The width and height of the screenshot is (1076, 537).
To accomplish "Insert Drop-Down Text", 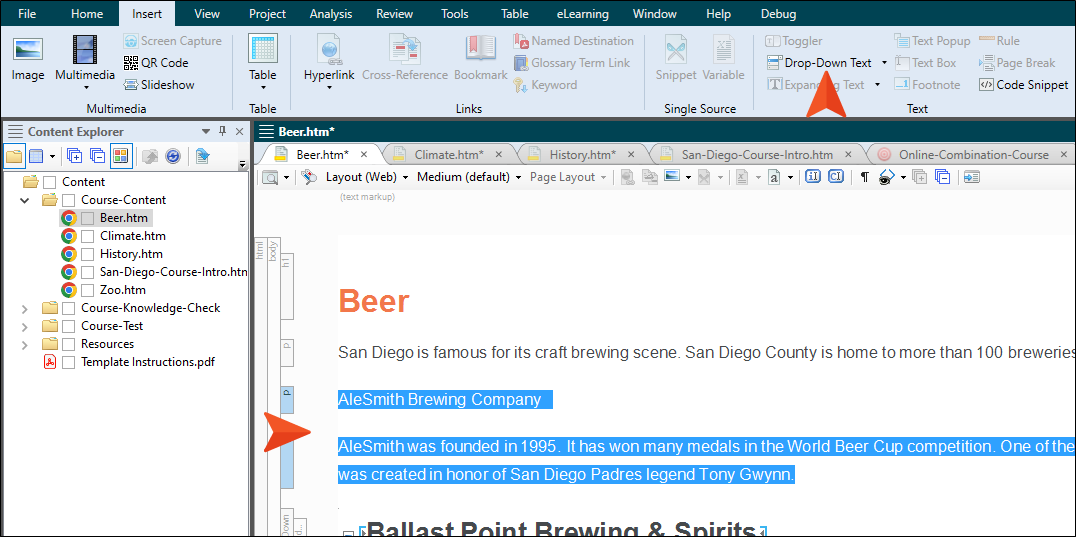I will 819,62.
